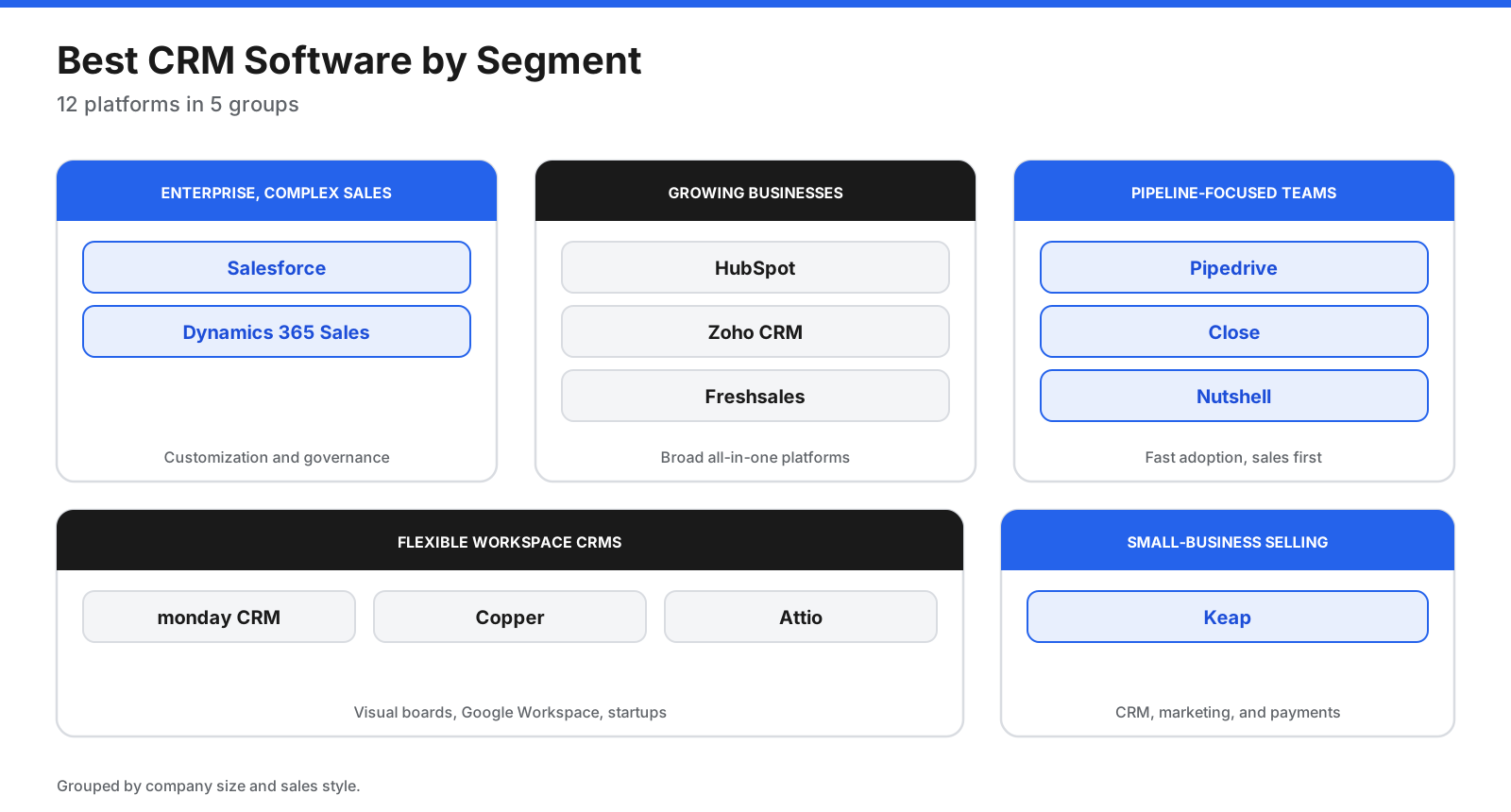Open the Keap platform pill
Viewport: 1511px width, 812px height.
[1228, 617]
